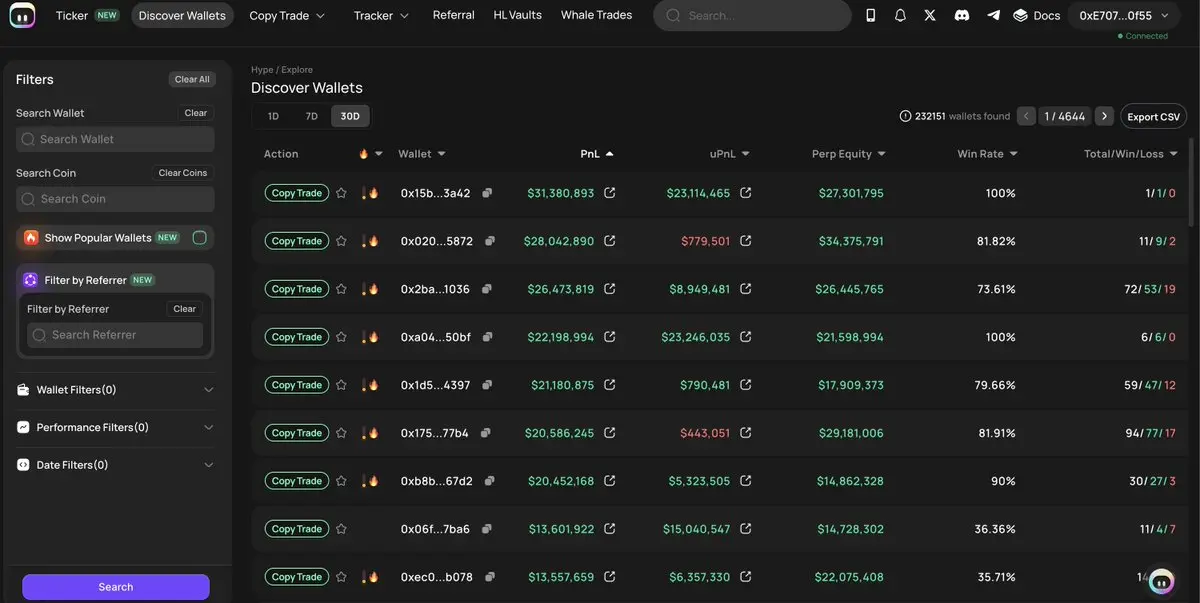Sort by PnL column header
The image size is (1200, 603).
(x=597, y=154)
